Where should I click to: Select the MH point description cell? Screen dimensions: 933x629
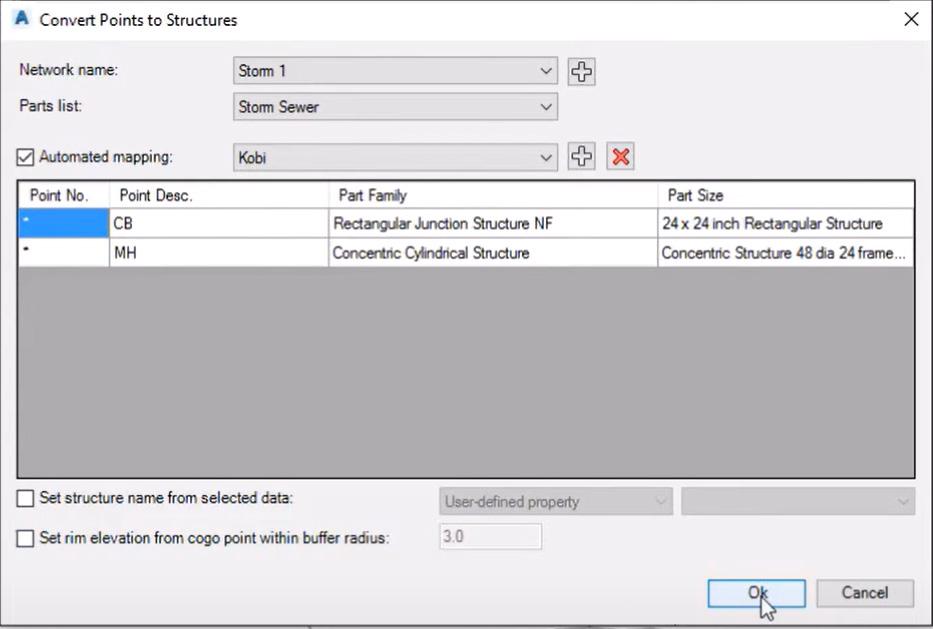(219, 253)
